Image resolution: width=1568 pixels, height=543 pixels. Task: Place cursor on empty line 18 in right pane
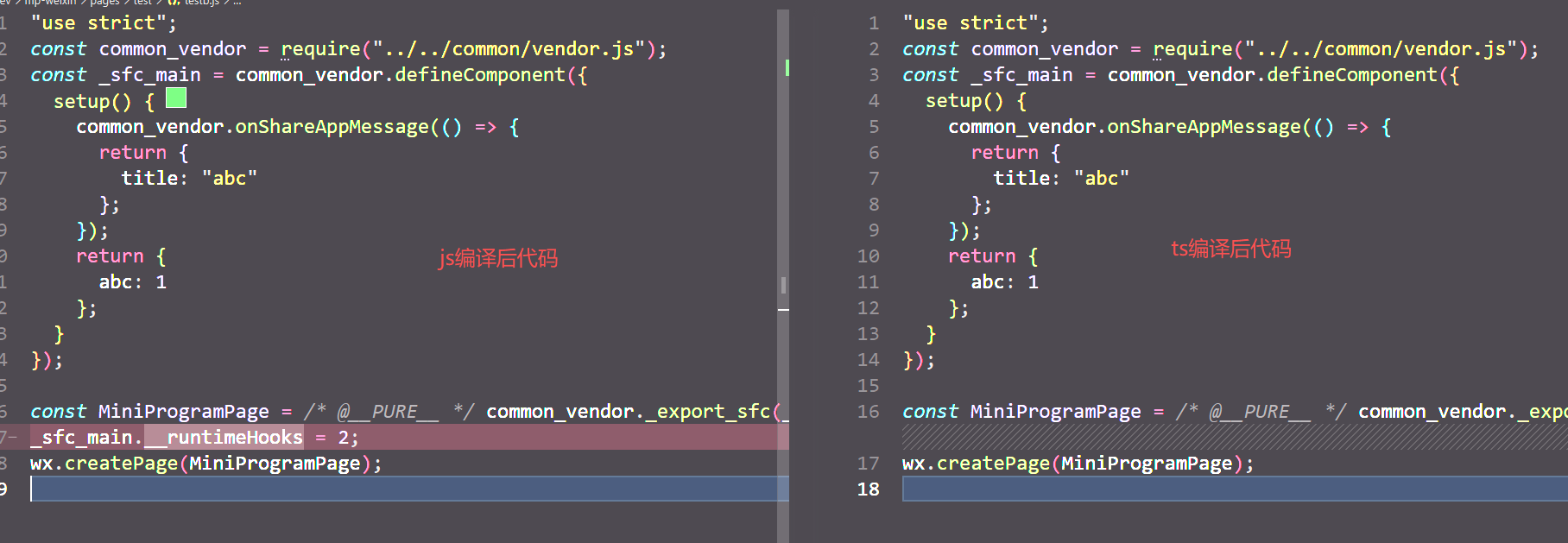1209,489
